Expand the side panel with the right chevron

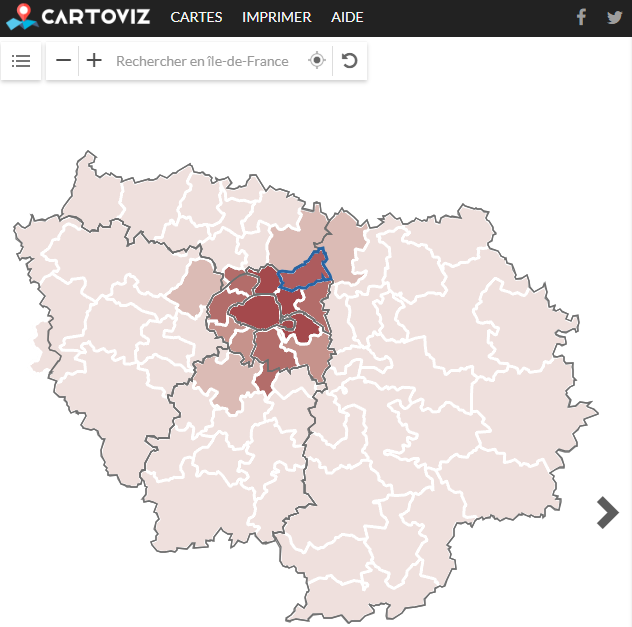(607, 512)
